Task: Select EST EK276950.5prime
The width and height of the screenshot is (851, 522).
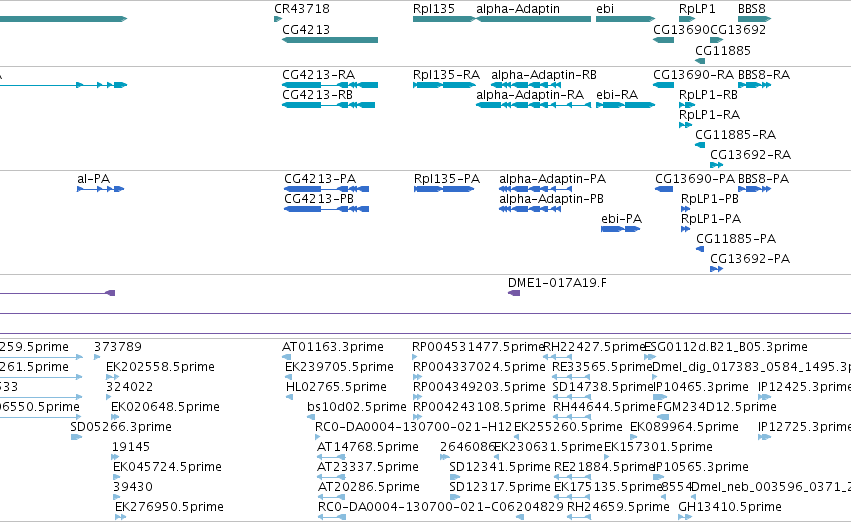Action: pos(169,507)
